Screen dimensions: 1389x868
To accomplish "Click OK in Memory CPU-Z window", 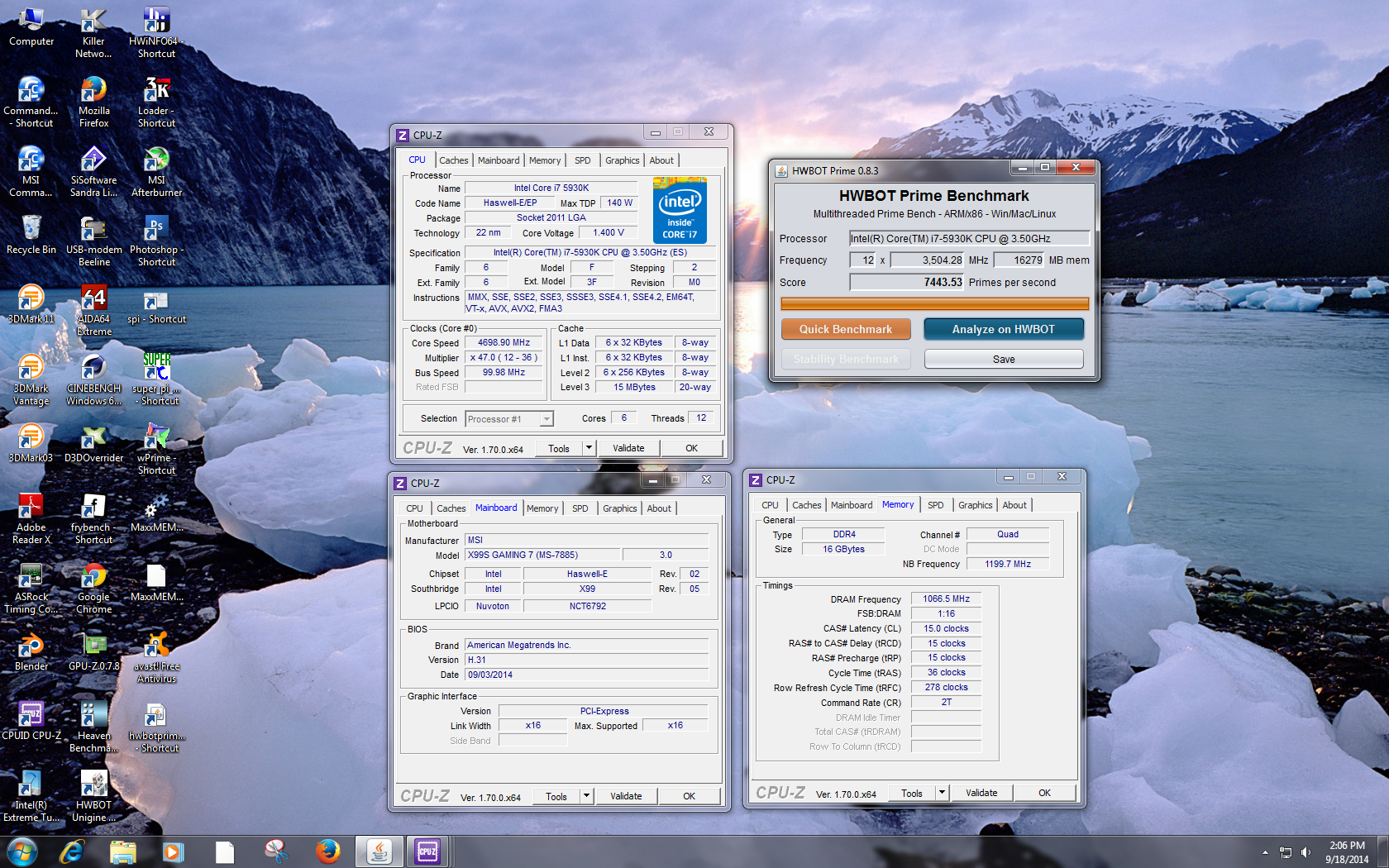I will (1044, 793).
